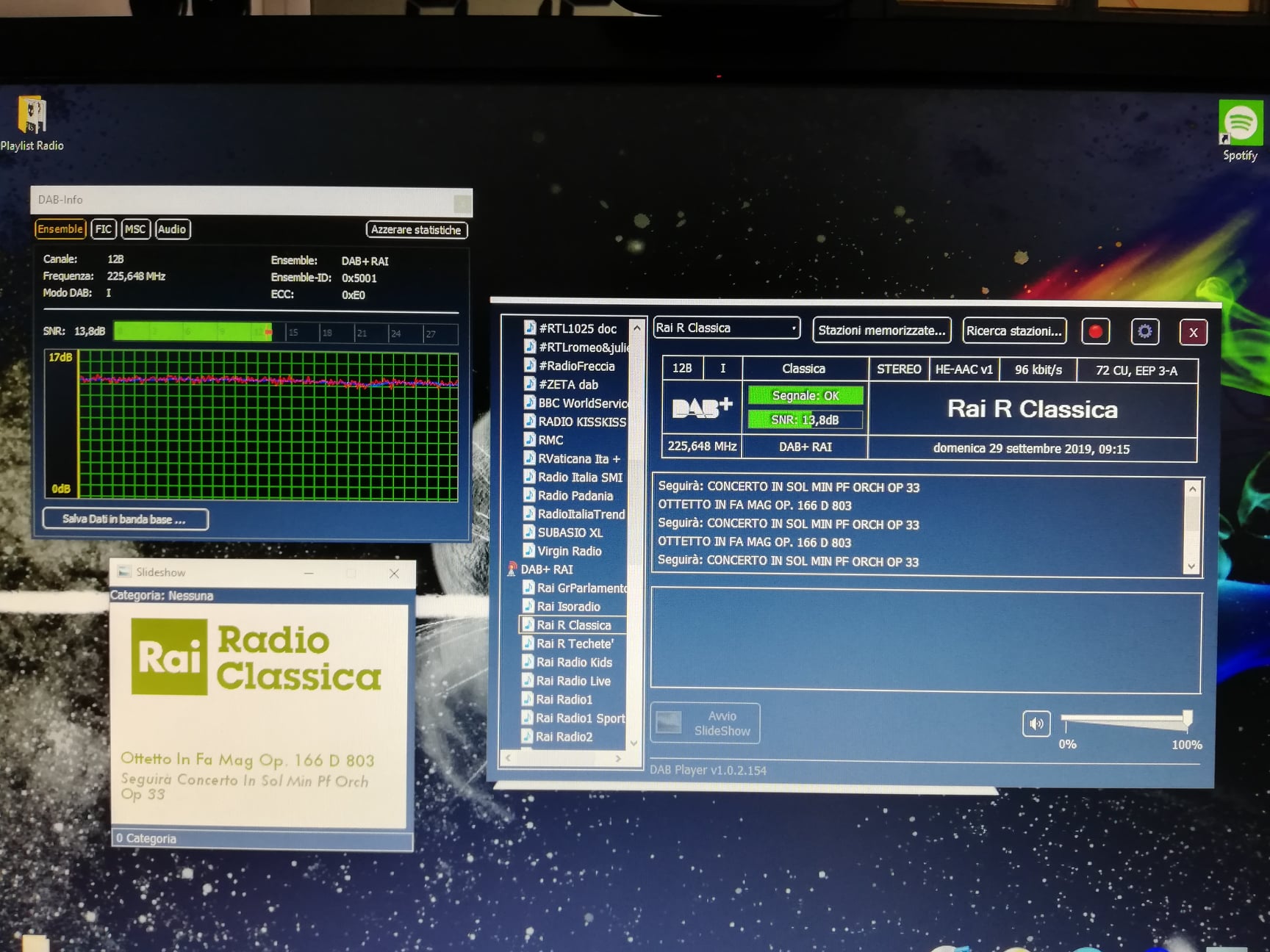
Task: Click '96 kbit/s' bitrate cell
Action: click(x=1038, y=369)
